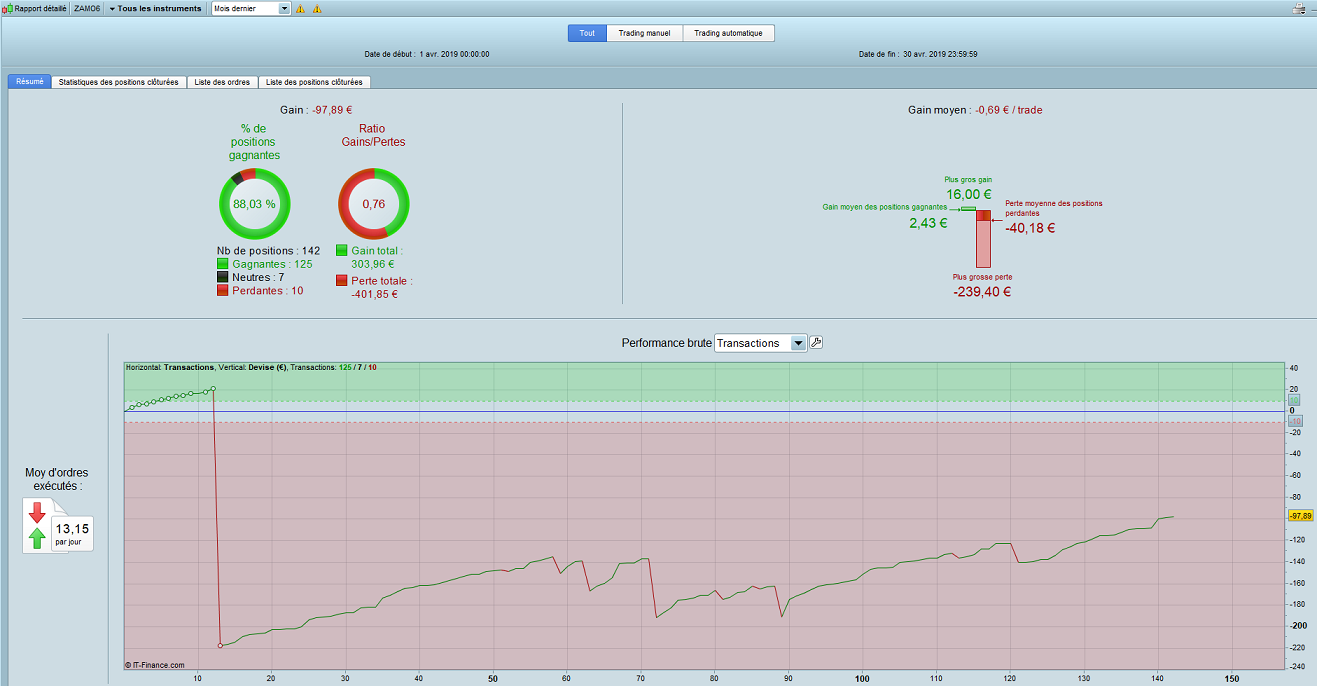Click the second yellow warning triangle icon

point(317,9)
